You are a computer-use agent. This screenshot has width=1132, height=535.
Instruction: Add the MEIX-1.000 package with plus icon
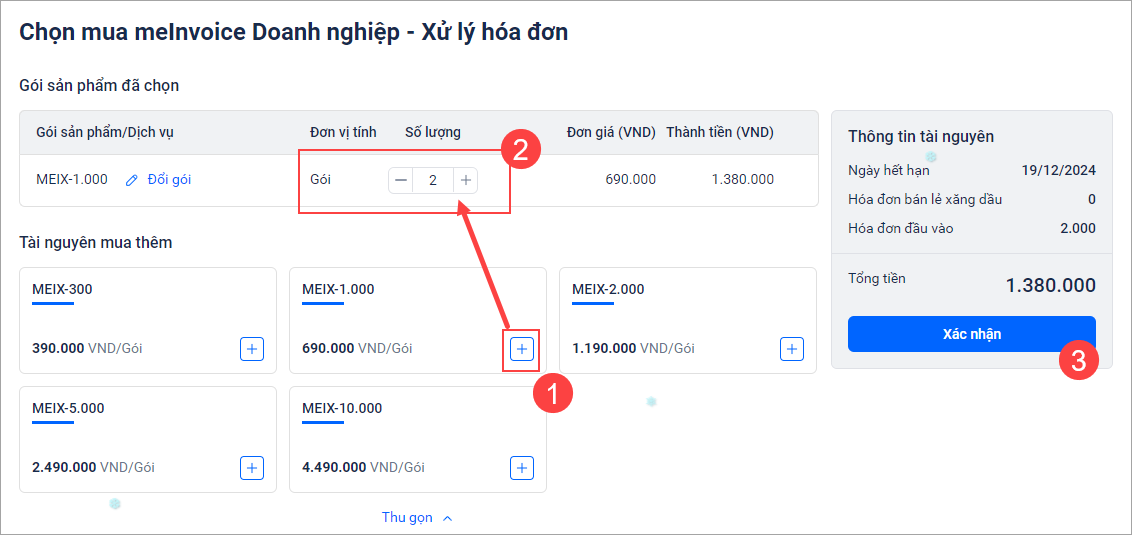pos(522,349)
